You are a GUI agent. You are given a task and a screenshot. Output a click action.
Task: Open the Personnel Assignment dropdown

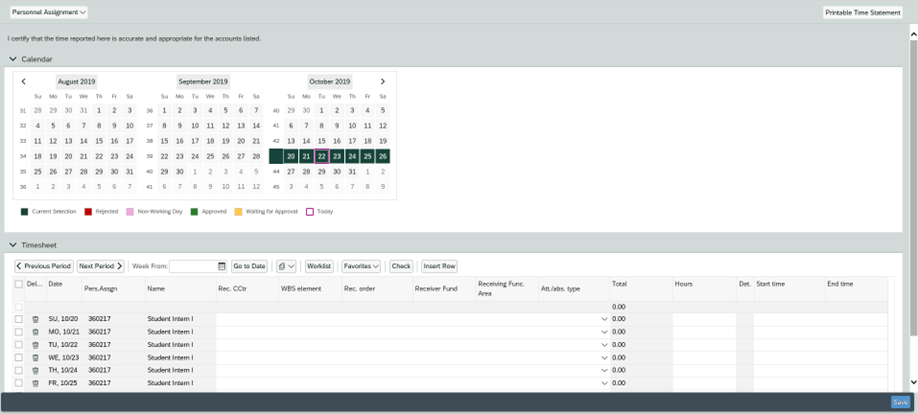click(49, 12)
